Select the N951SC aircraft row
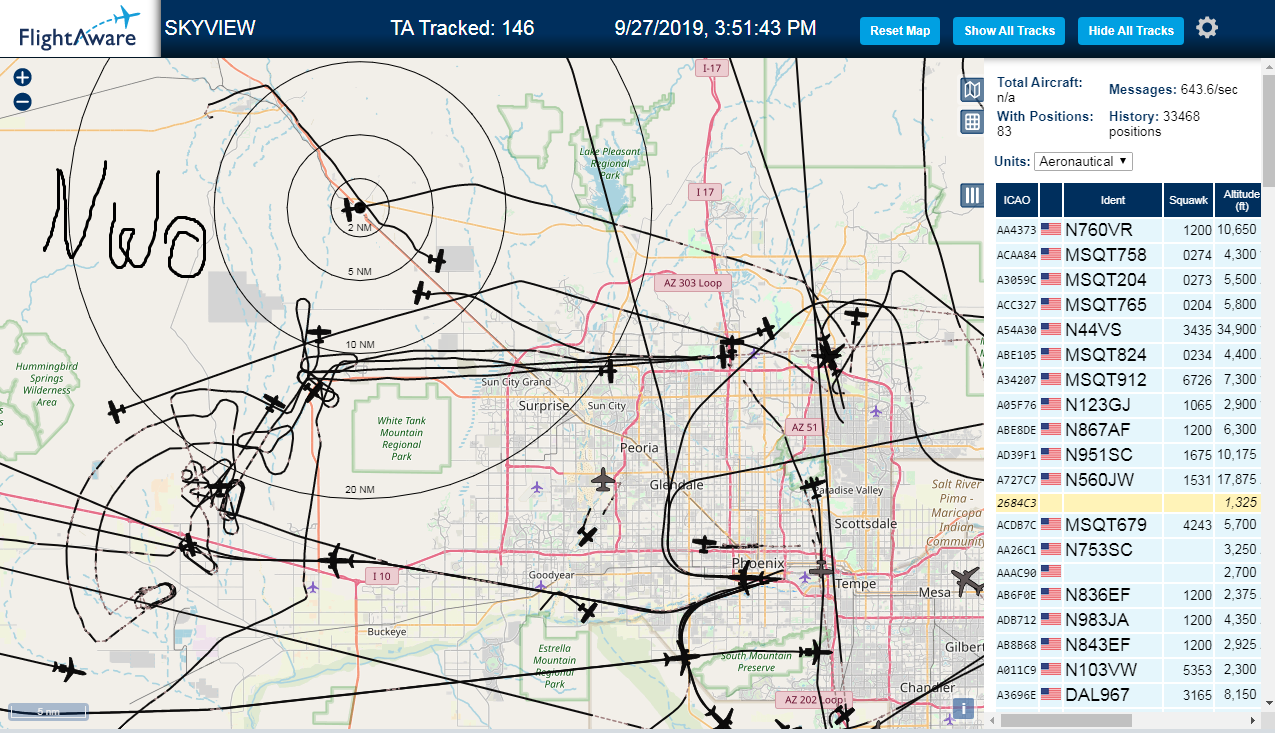This screenshot has height=733, width=1275. (1128, 454)
